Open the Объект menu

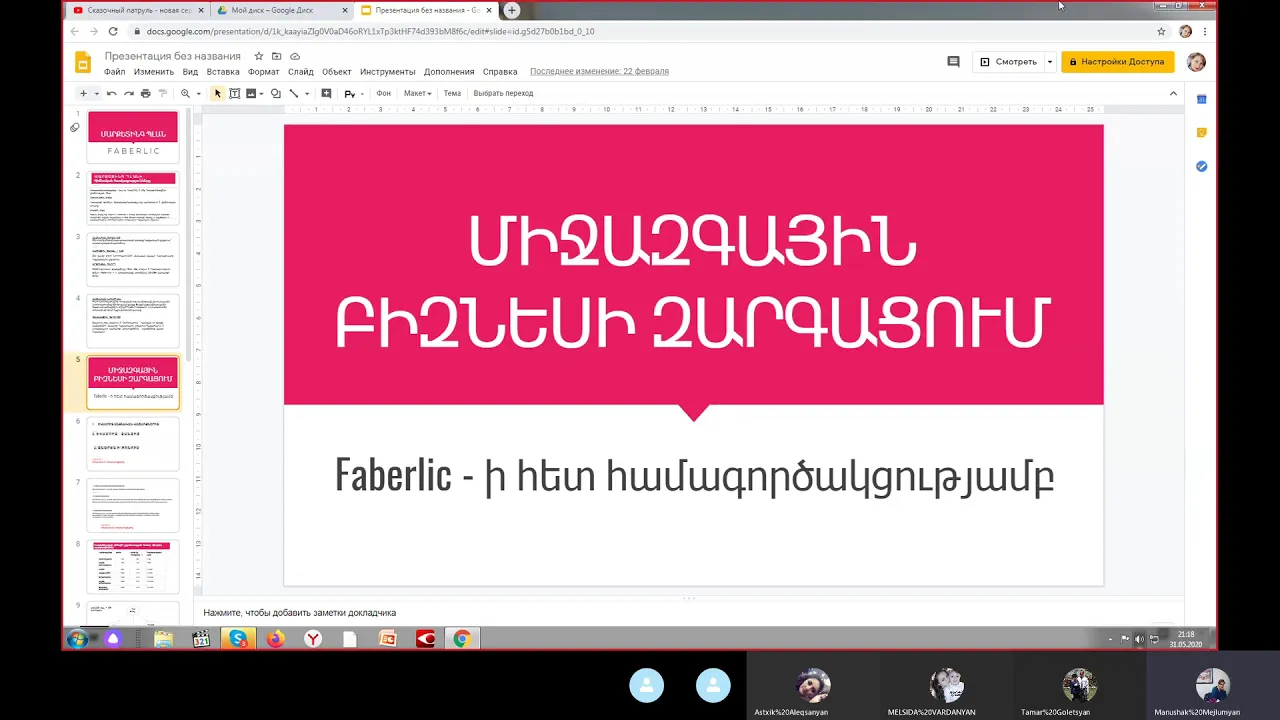coord(337,72)
